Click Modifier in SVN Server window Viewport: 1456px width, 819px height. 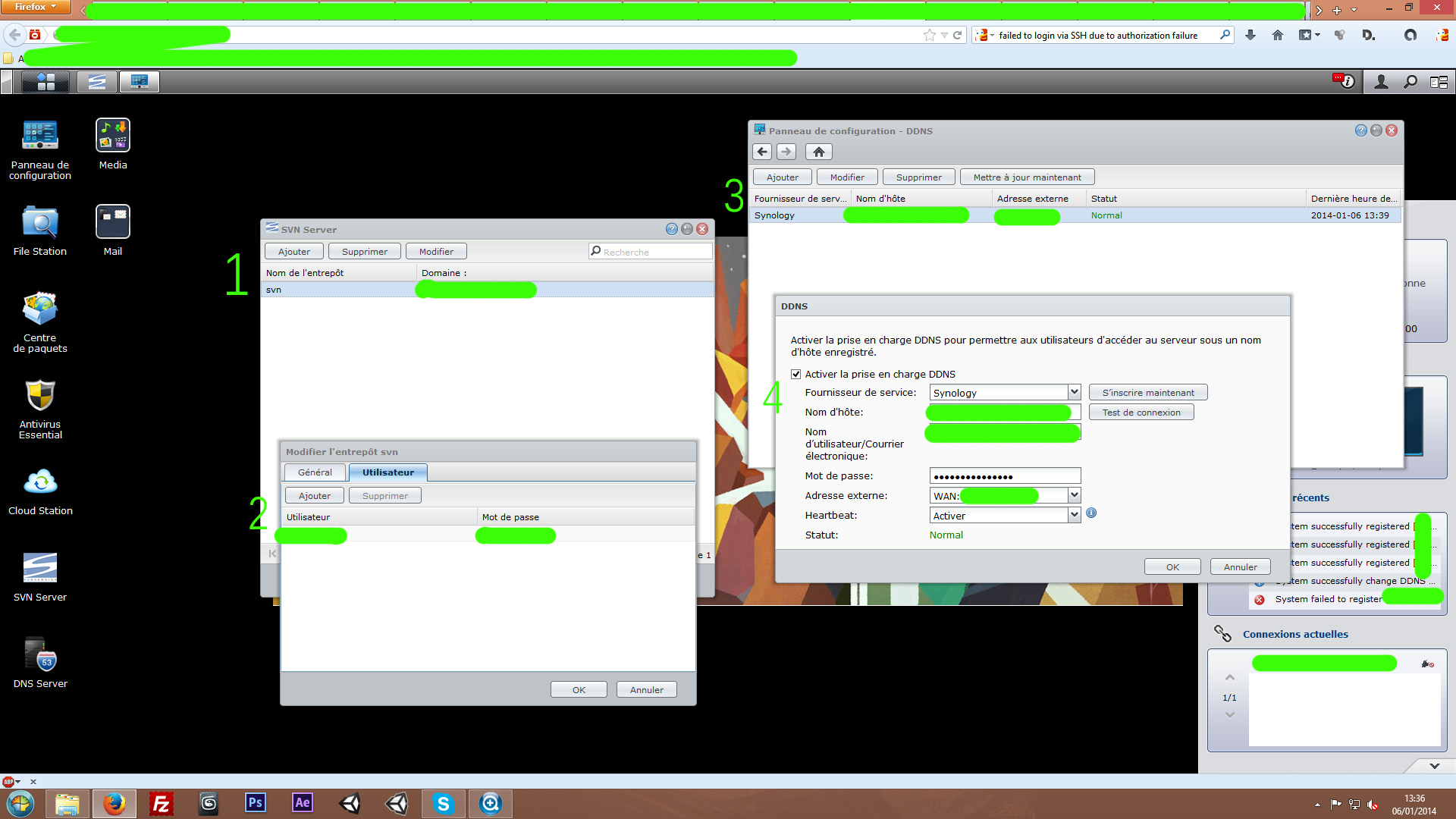click(436, 252)
